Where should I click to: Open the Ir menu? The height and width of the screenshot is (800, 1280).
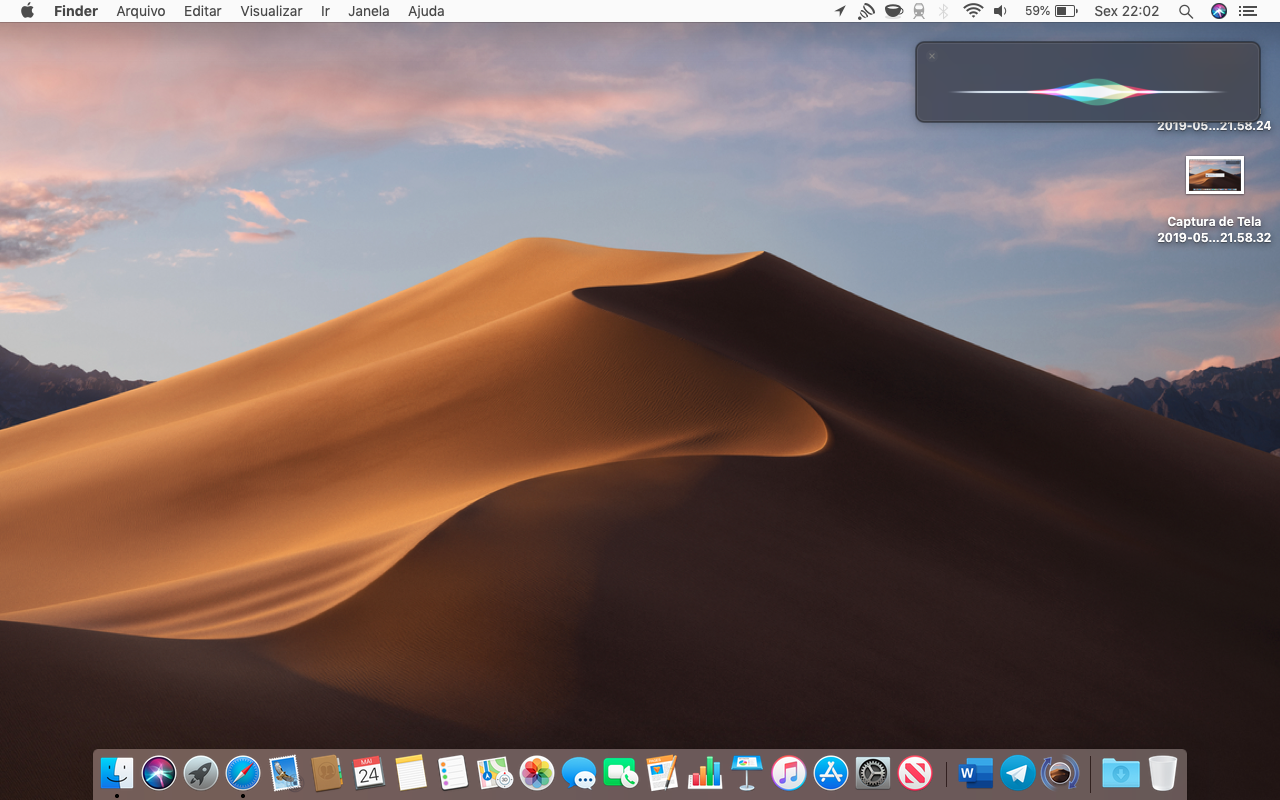[325, 11]
